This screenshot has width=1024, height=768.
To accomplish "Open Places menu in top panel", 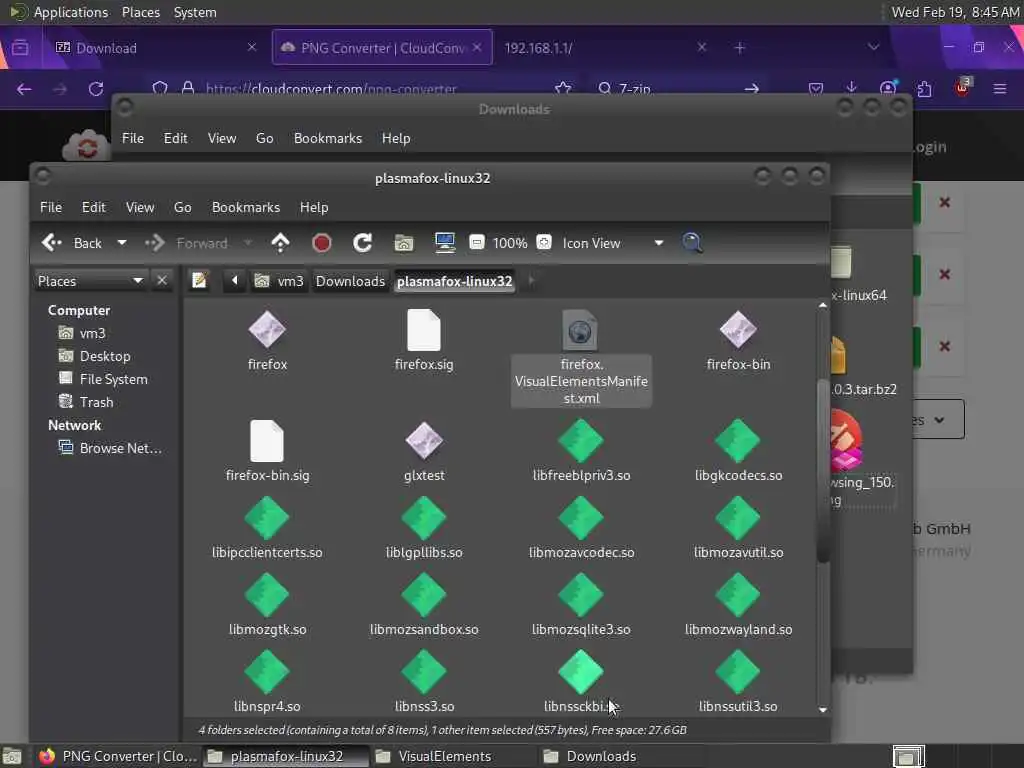I will 140,12.
